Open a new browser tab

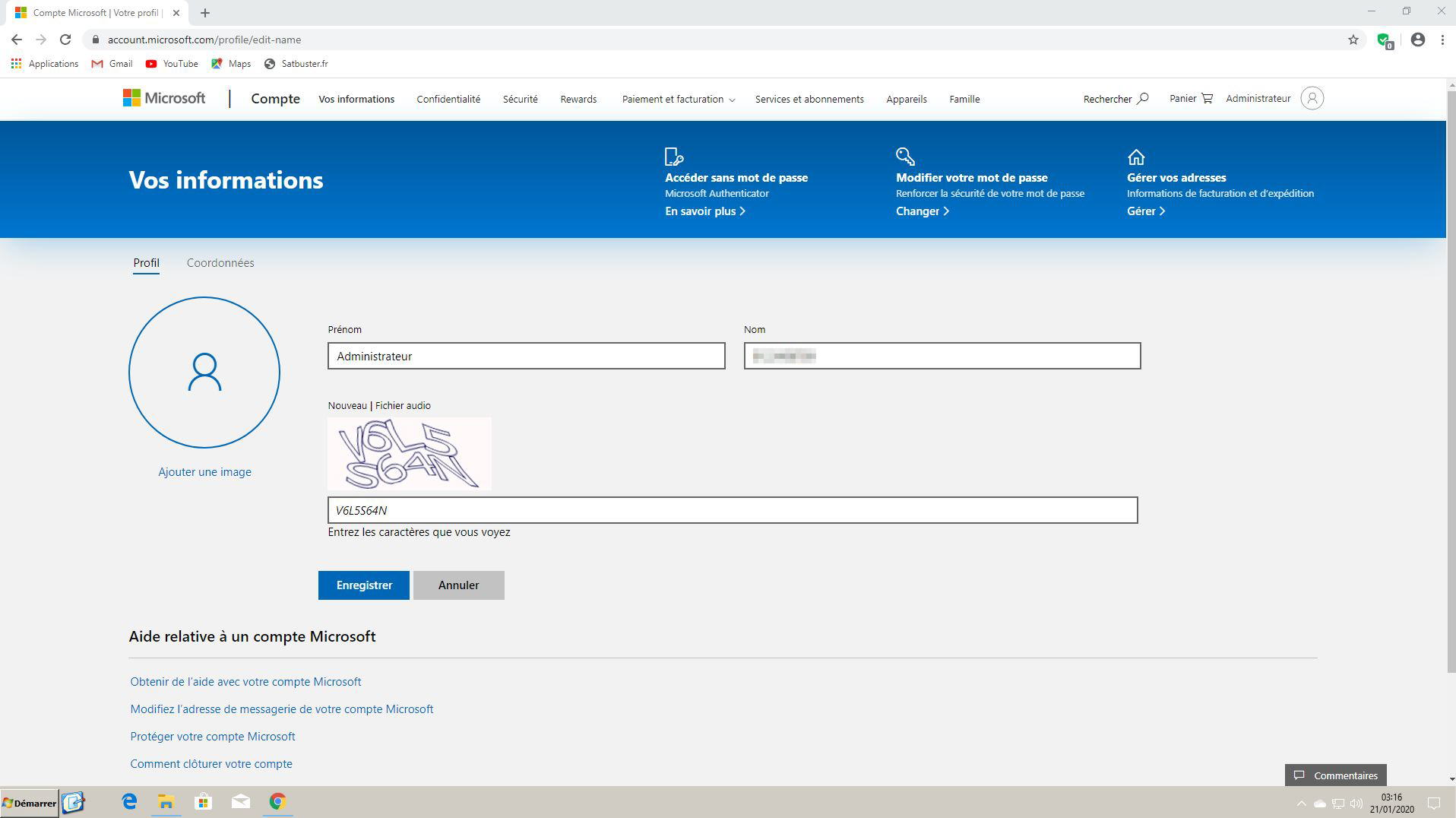point(204,13)
